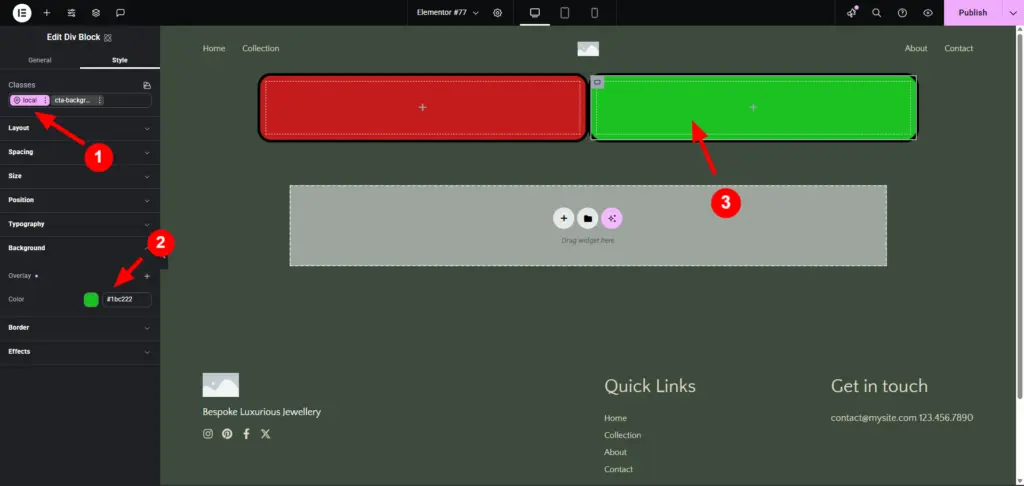Click the icon beside Edit Div Block title
Image resolution: width=1024 pixels, height=486 pixels.
(x=108, y=38)
